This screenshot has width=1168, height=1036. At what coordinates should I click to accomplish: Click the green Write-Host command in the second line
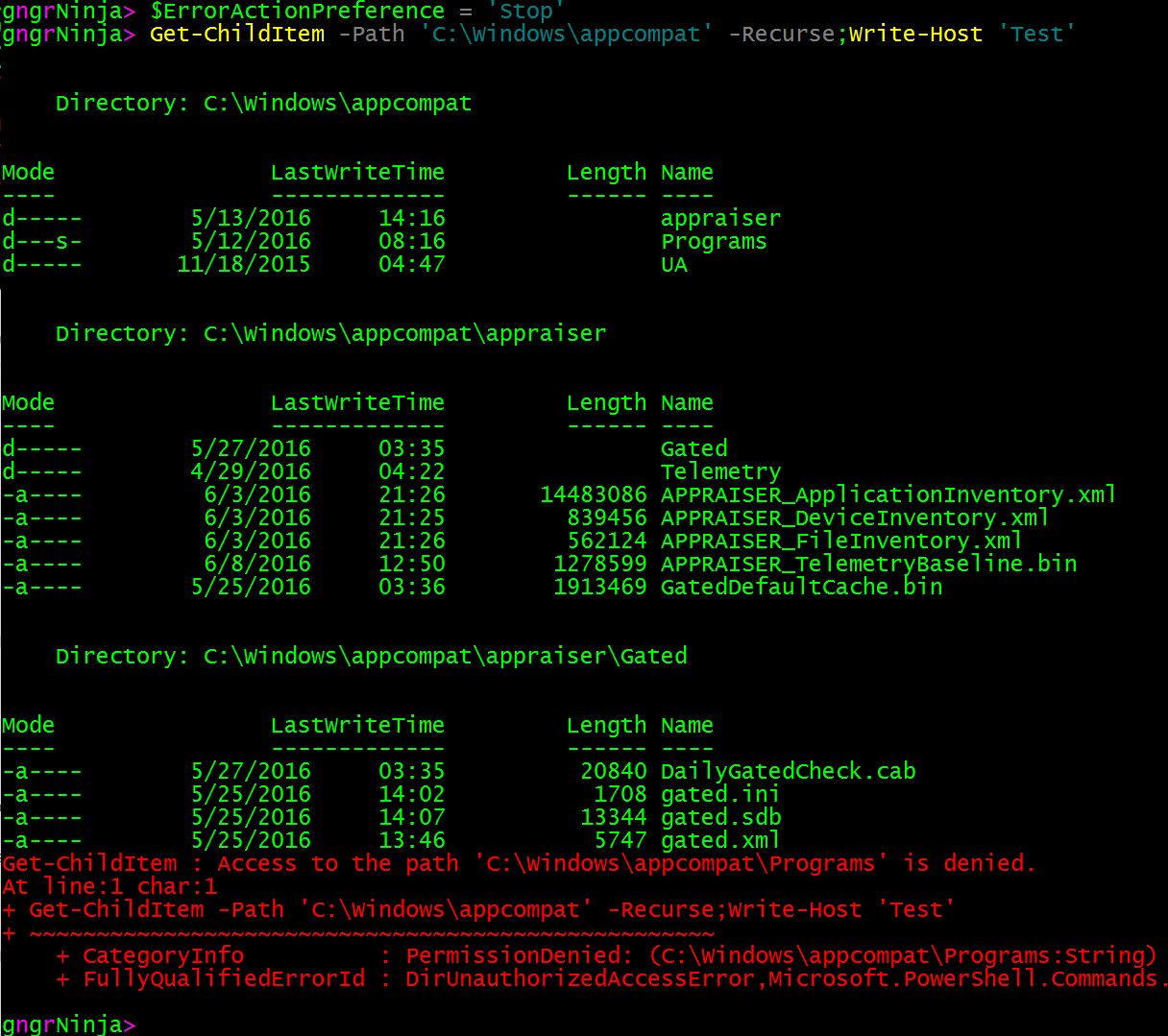tap(915, 35)
